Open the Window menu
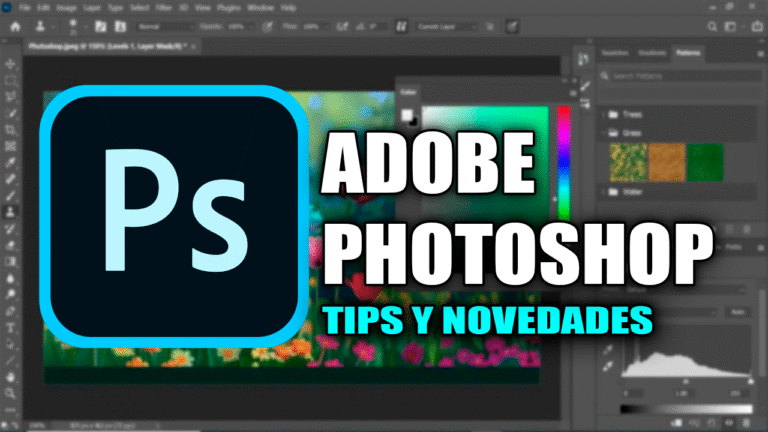Screen dimensions: 768x432 [261, 8]
